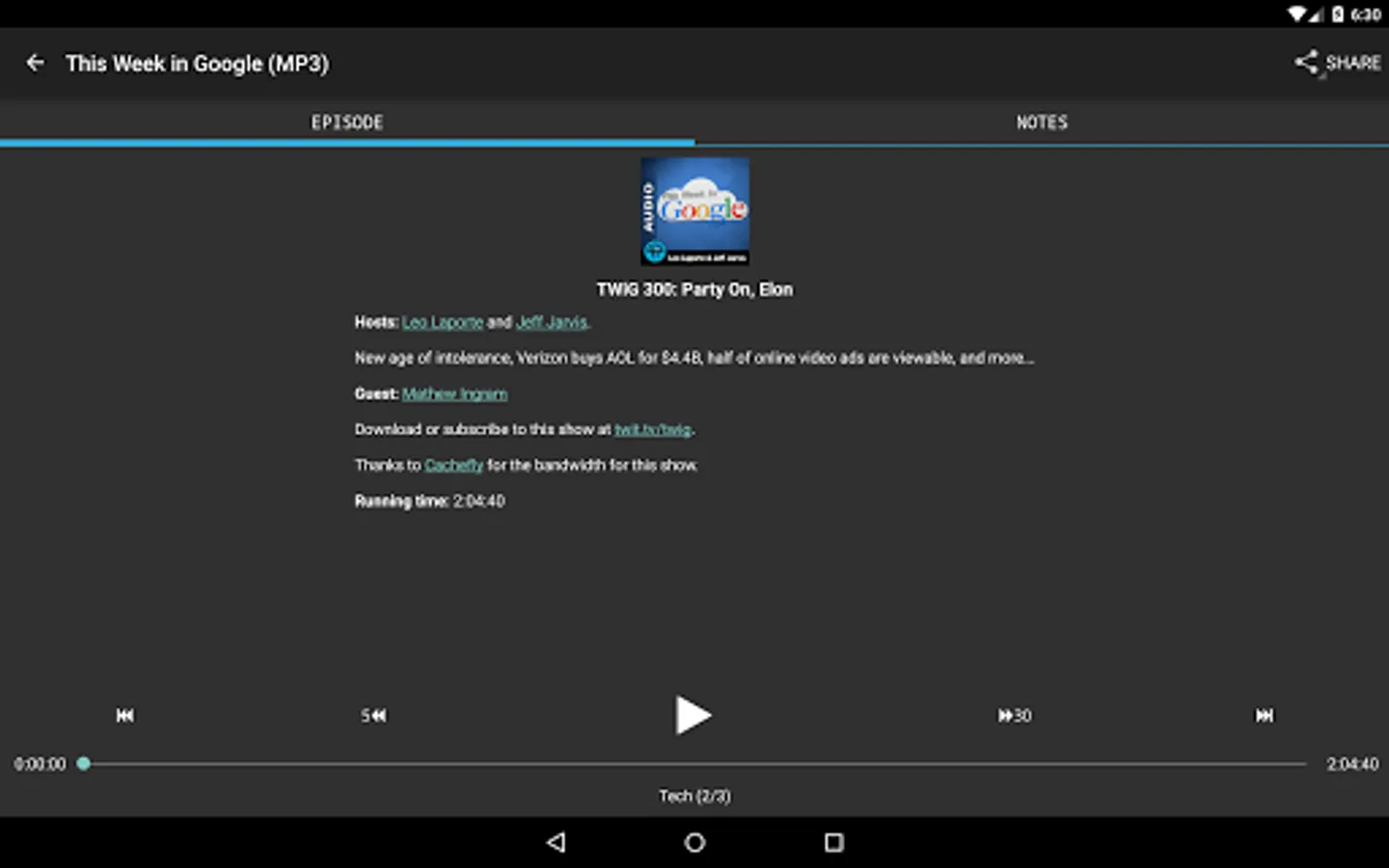The height and width of the screenshot is (868, 1389).
Task: Tap the Tech (2/3) playlist label
Action: pyautogui.click(x=694, y=796)
